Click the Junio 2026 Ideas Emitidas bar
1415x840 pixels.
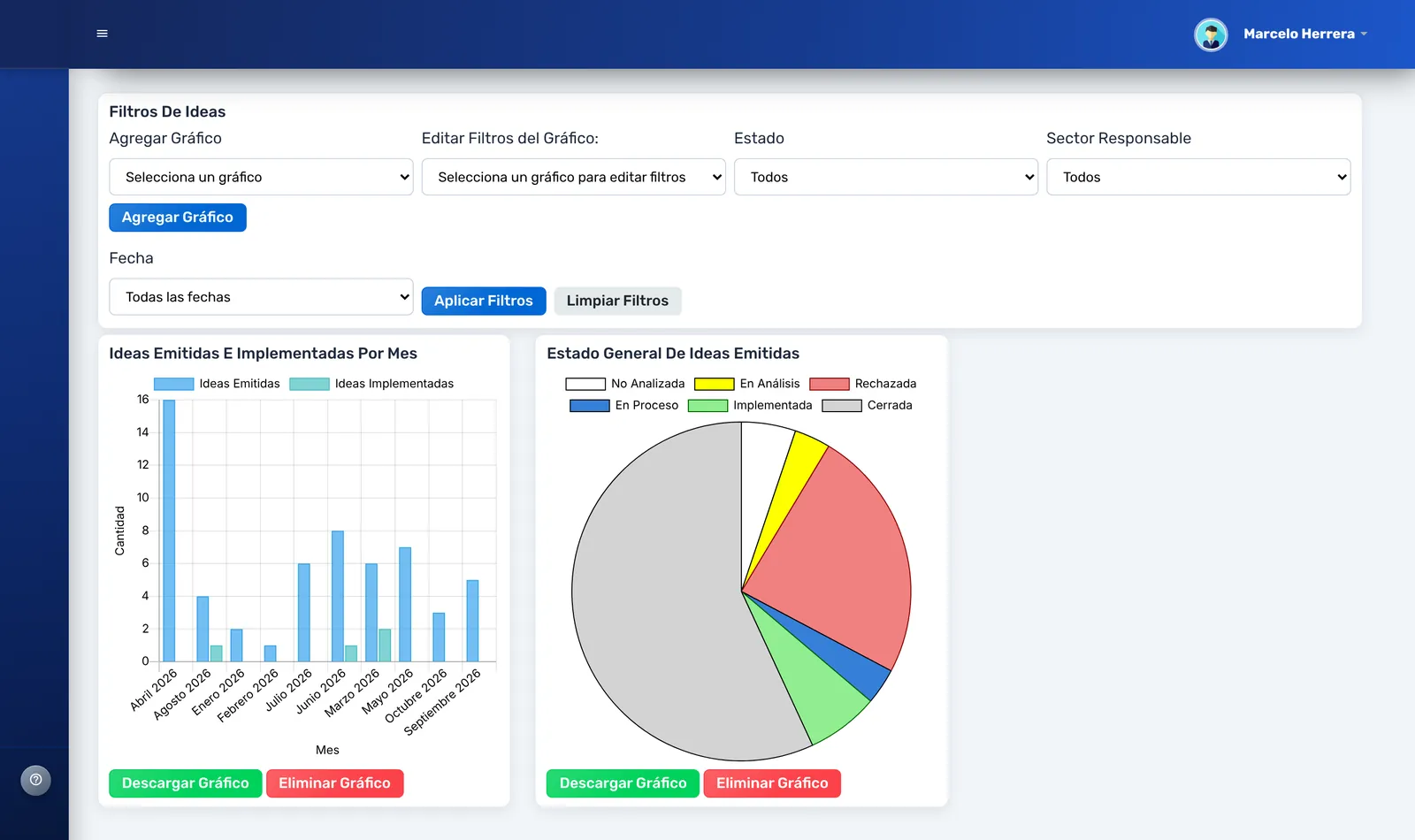(338, 596)
